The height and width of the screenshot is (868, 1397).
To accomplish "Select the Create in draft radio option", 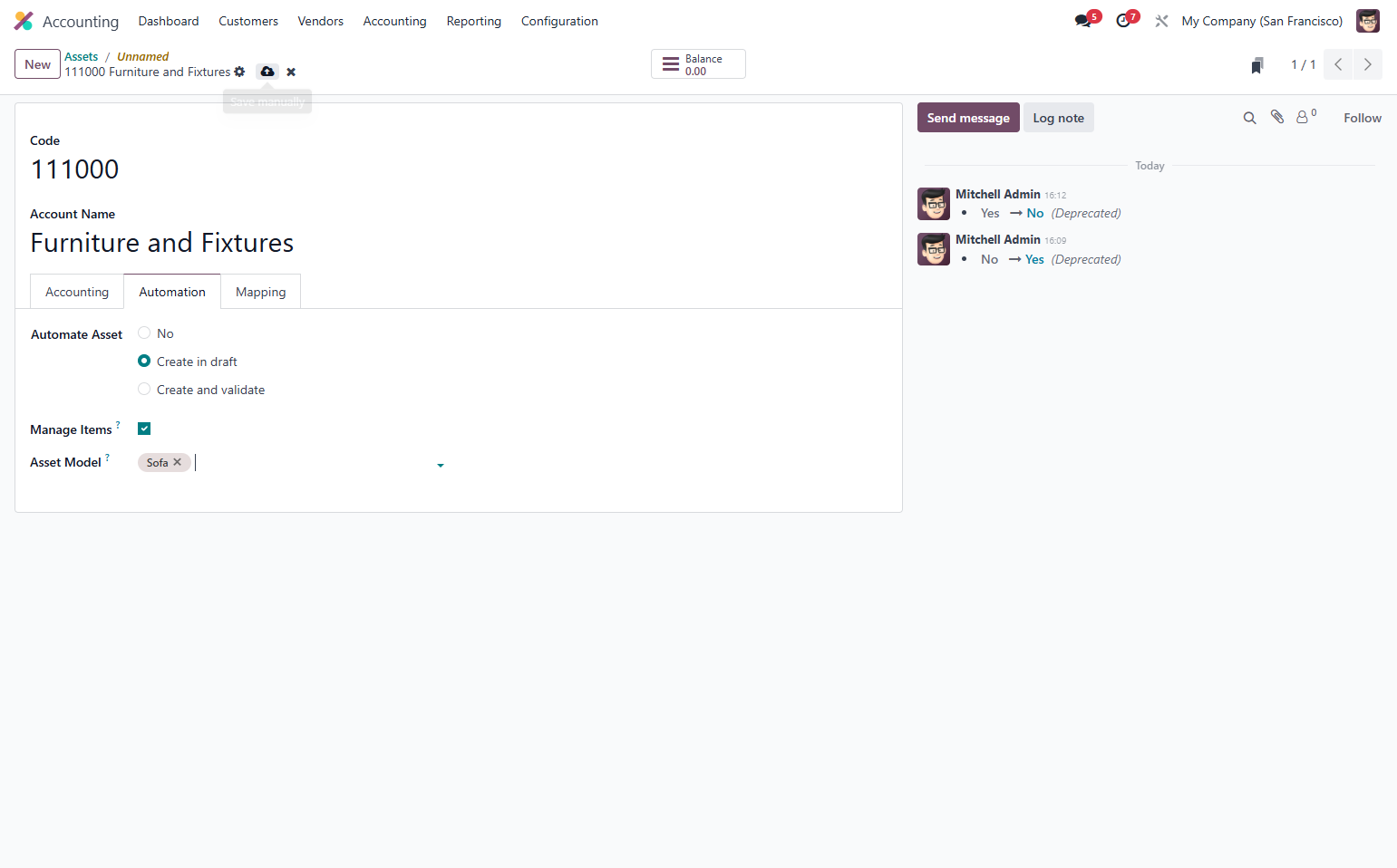I will (x=144, y=362).
